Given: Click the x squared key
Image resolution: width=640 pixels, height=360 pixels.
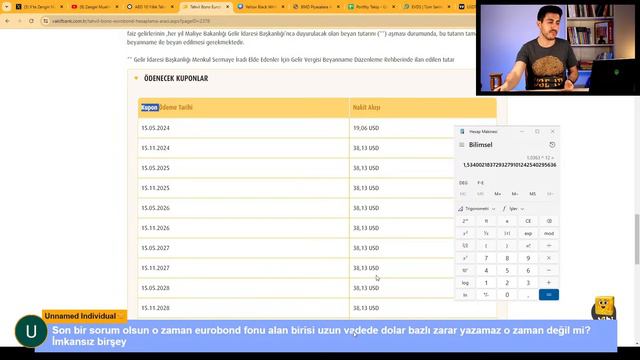Looking at the screenshot, I should 465,233.
